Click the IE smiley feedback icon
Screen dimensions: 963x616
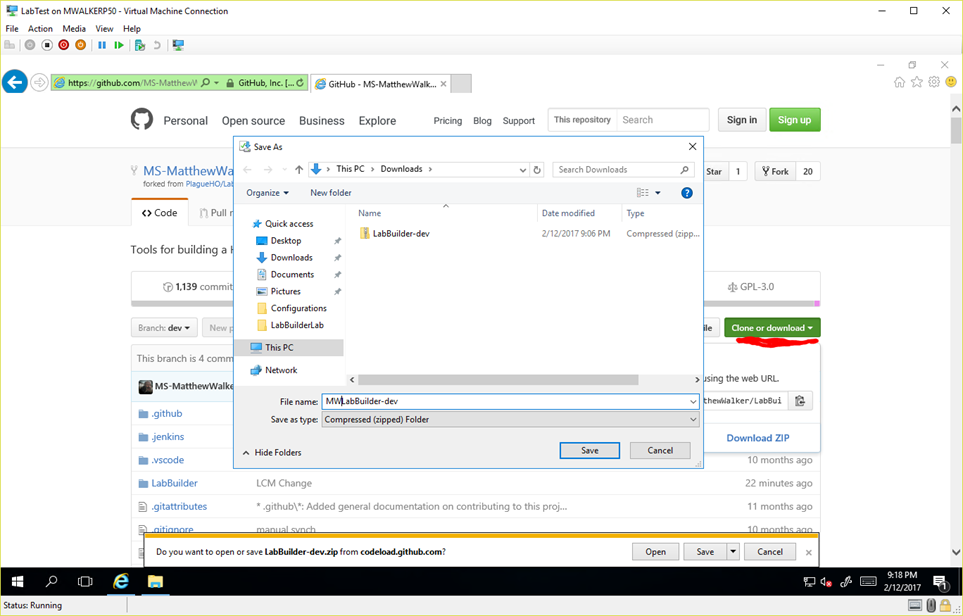point(951,82)
